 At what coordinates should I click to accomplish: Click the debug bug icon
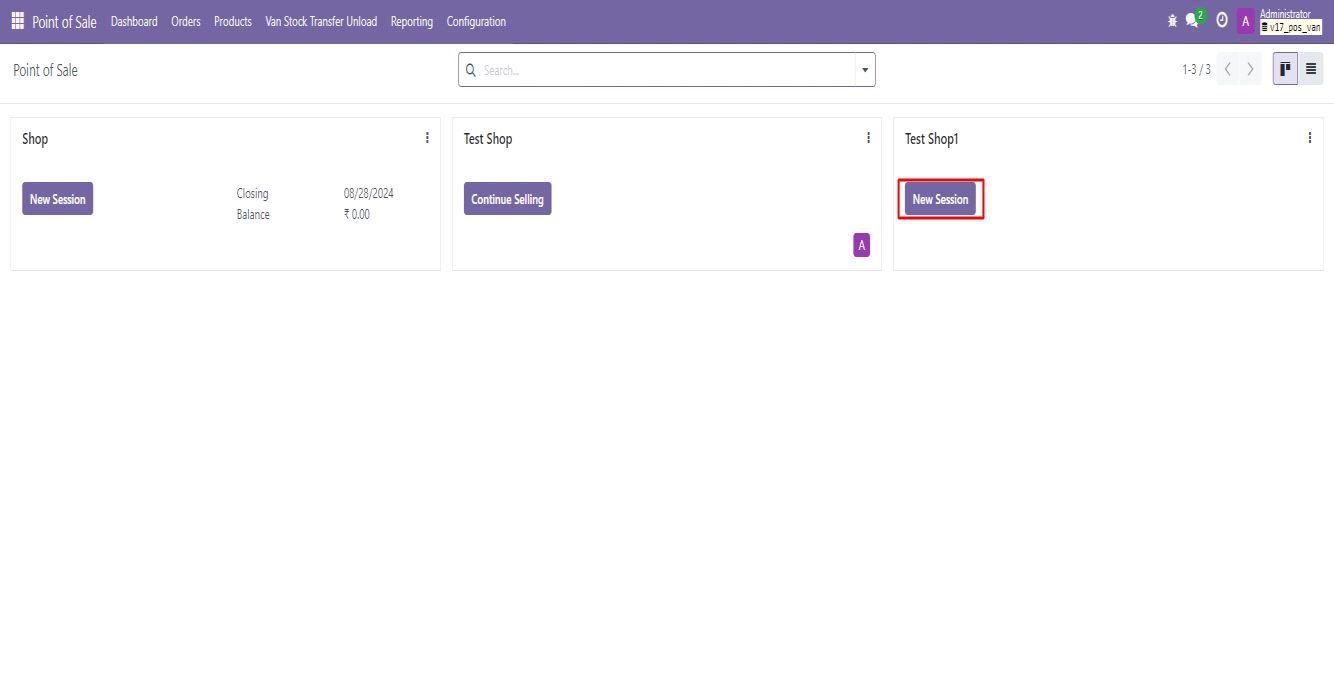(x=1172, y=21)
